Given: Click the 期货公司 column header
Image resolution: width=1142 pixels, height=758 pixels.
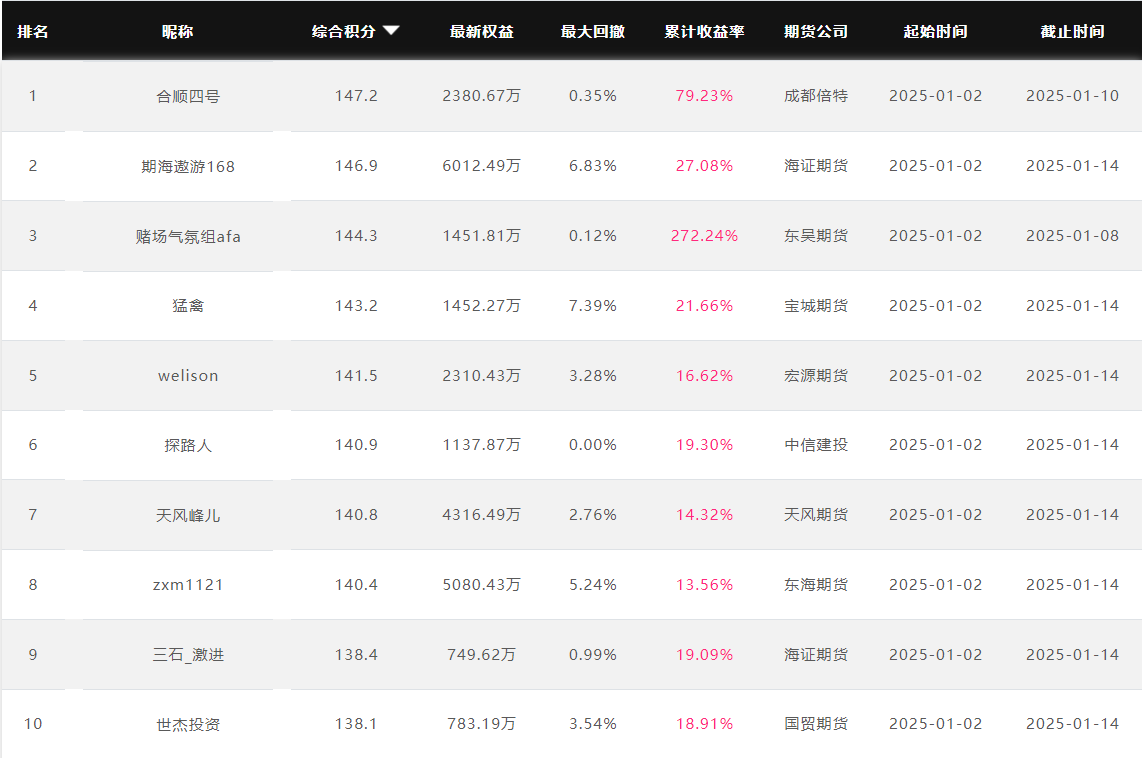Looking at the screenshot, I should 816,31.
